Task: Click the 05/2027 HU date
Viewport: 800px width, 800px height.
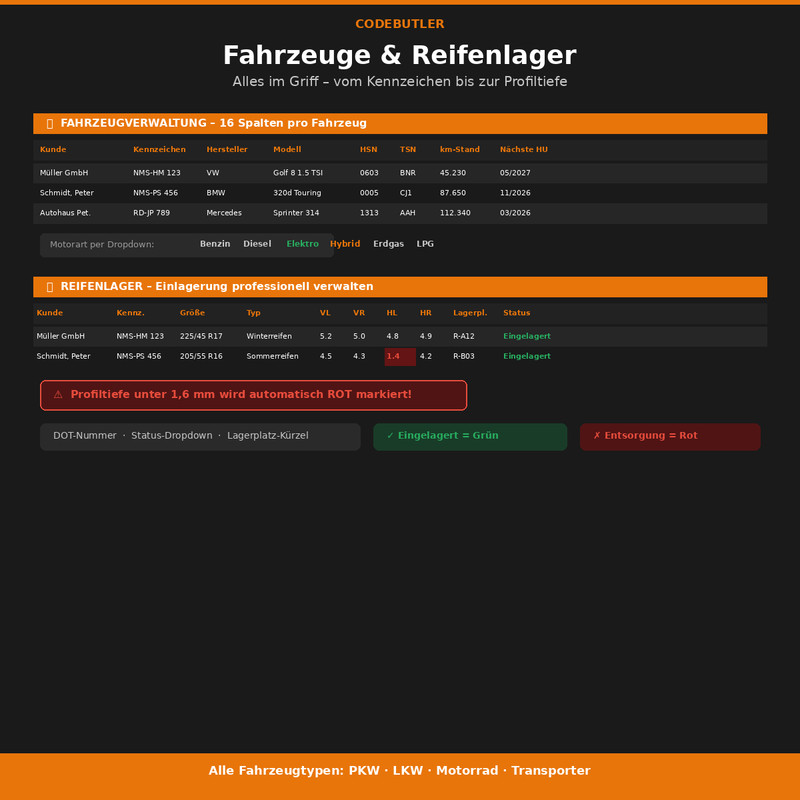Action: (x=515, y=173)
